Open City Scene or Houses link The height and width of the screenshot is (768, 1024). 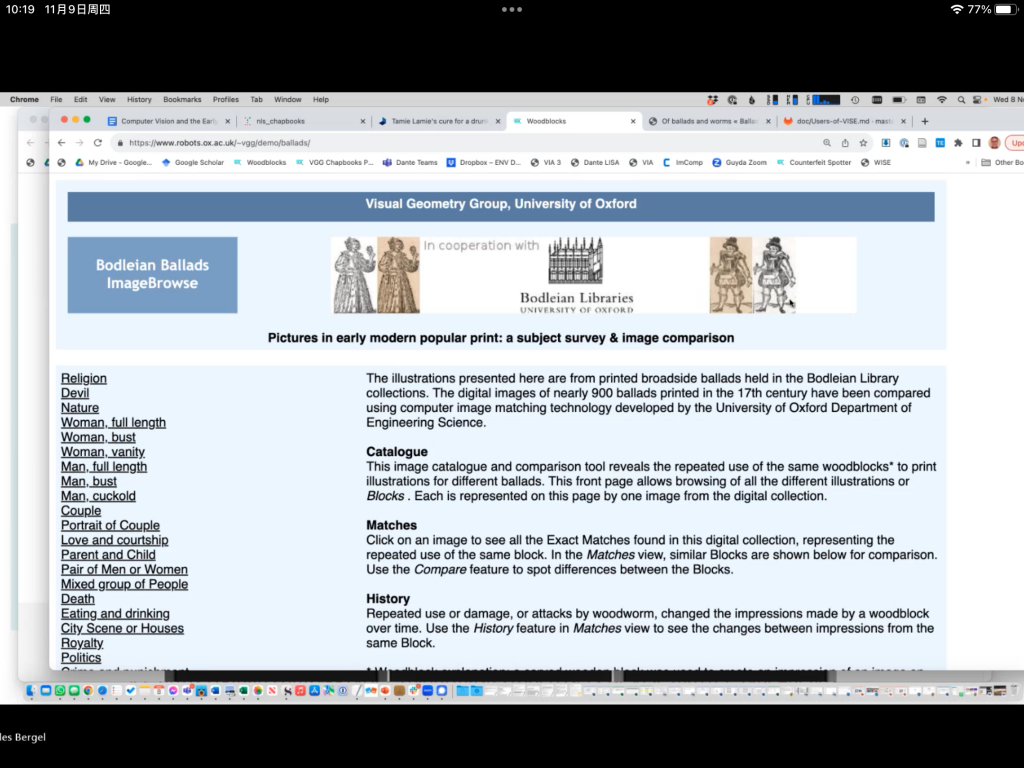(x=122, y=628)
